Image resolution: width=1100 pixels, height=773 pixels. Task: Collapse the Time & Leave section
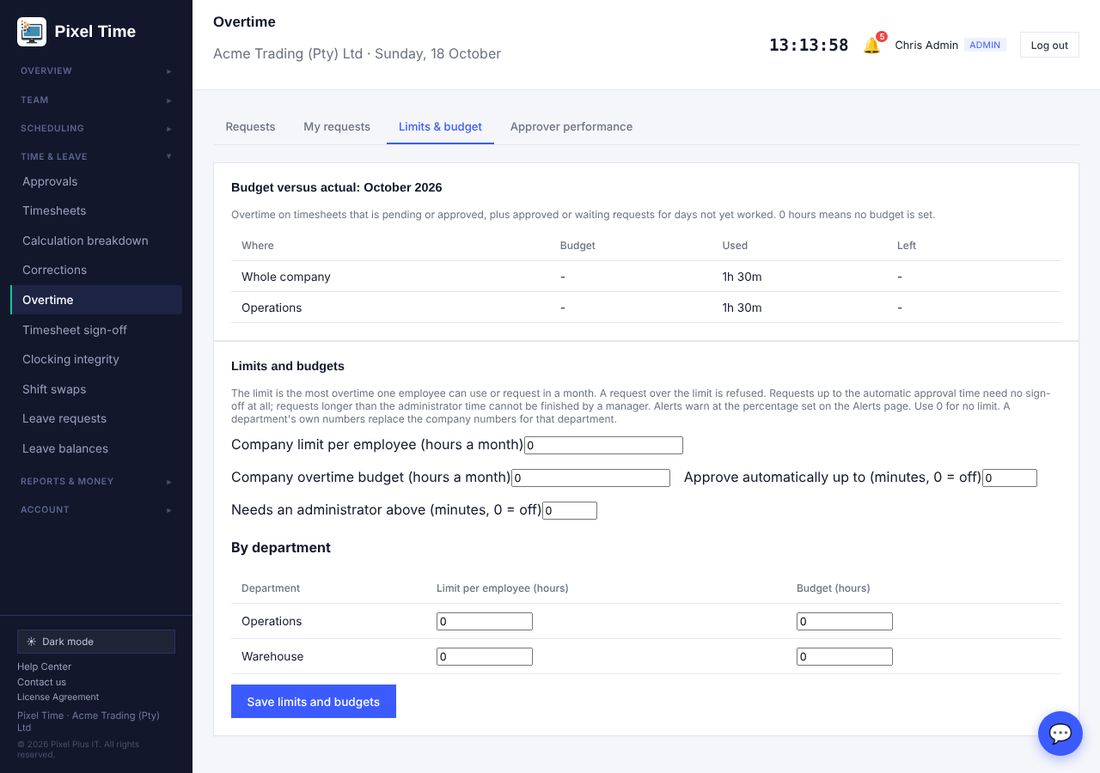point(96,156)
